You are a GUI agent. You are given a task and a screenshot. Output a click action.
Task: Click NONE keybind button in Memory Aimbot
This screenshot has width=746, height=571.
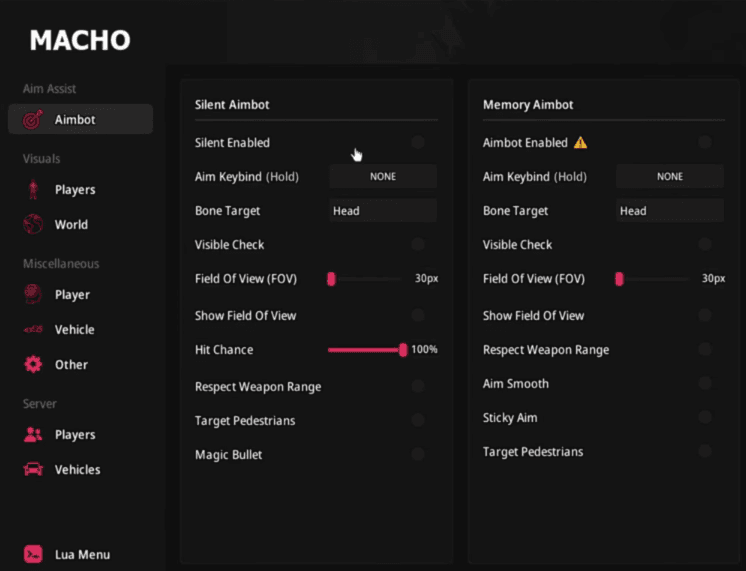(x=670, y=177)
